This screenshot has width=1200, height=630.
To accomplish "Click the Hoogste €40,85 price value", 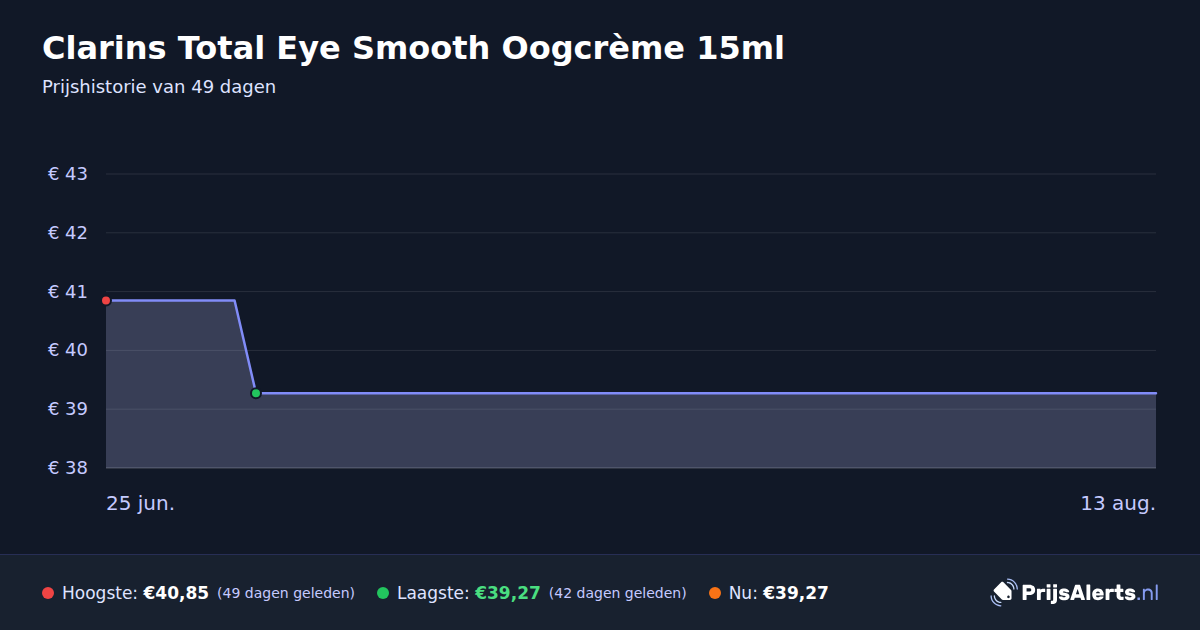I will point(176,593).
